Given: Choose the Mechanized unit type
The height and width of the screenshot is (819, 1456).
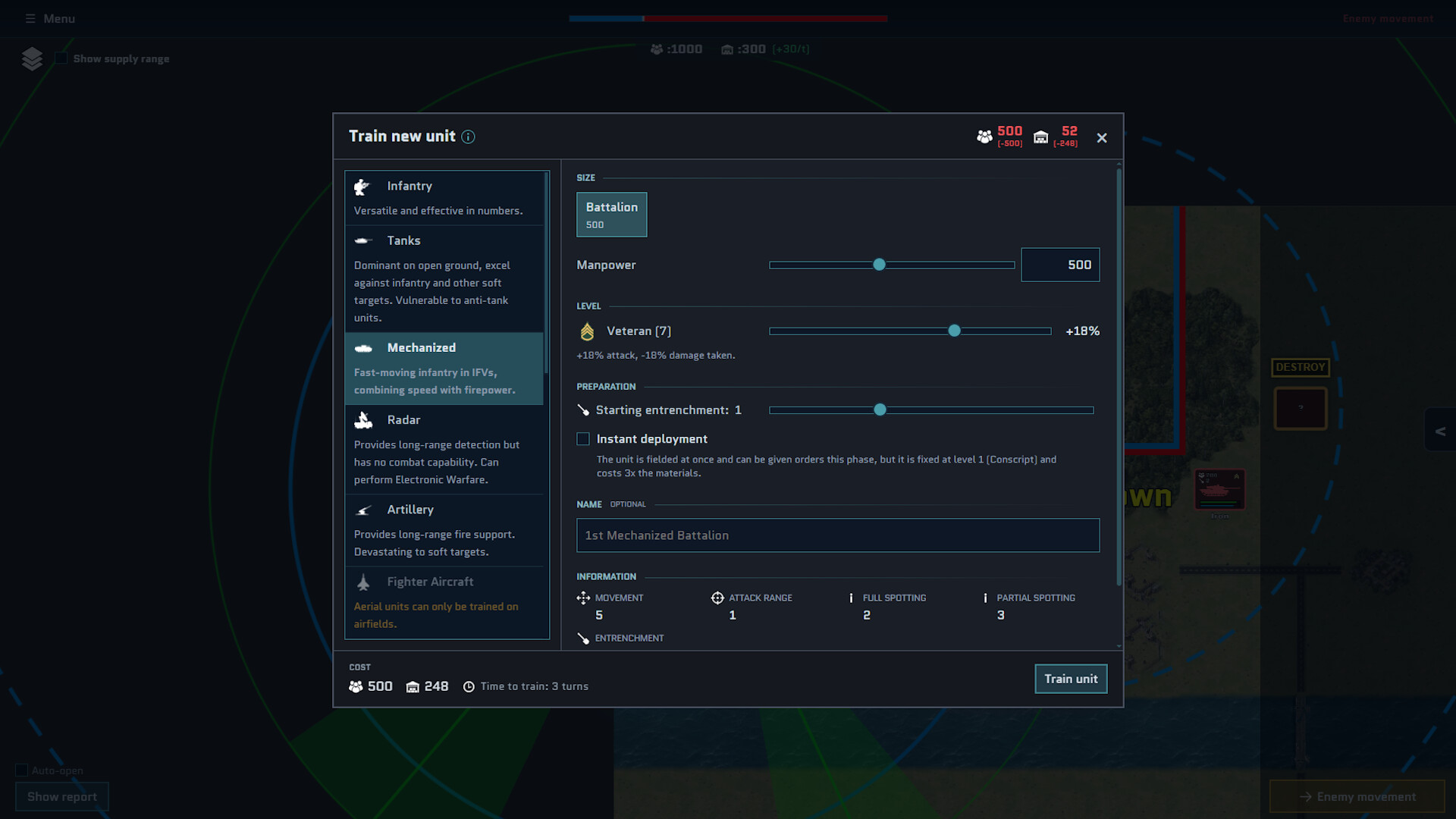Looking at the screenshot, I should click(444, 369).
